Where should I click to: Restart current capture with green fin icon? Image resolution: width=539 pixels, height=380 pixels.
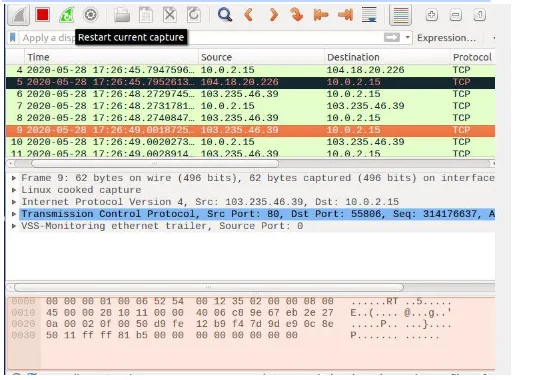click(x=66, y=15)
